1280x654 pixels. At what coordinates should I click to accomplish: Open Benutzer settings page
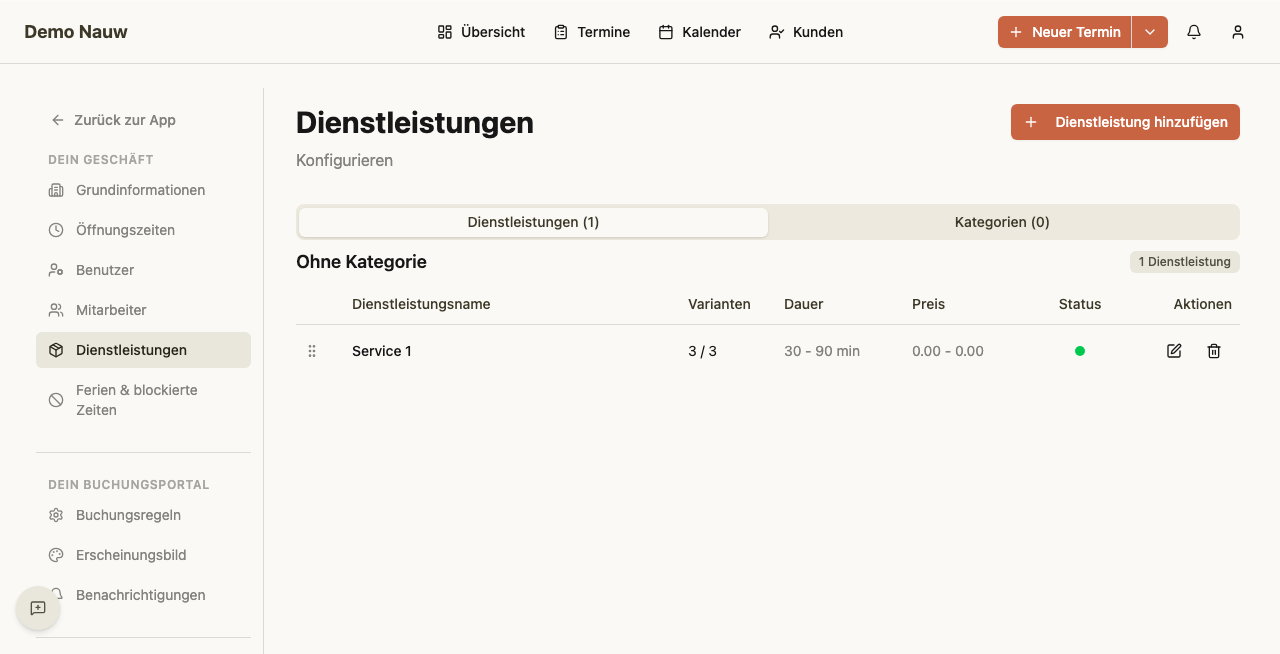tap(143, 270)
